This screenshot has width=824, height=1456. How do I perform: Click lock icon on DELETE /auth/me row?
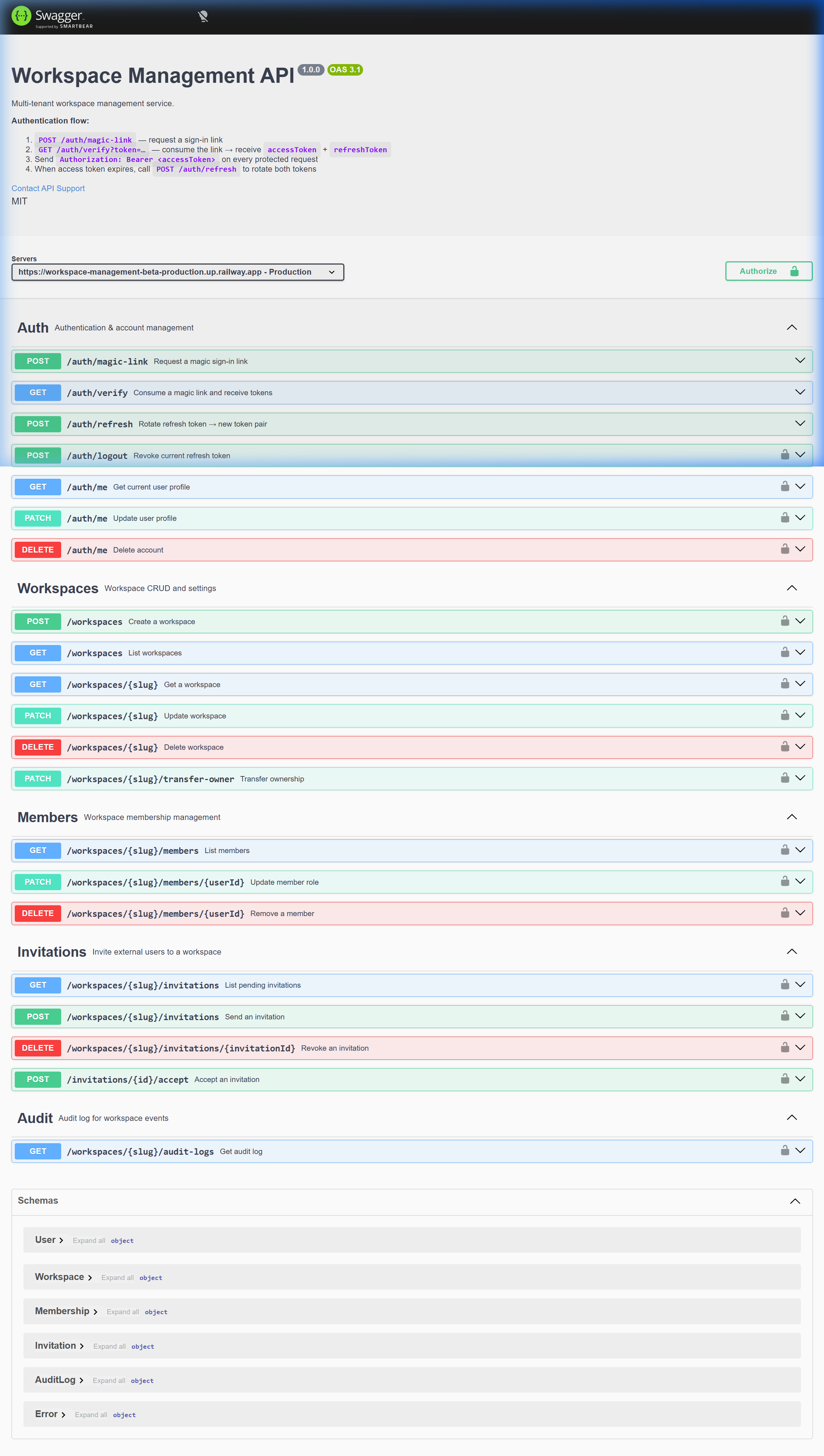[x=785, y=549]
